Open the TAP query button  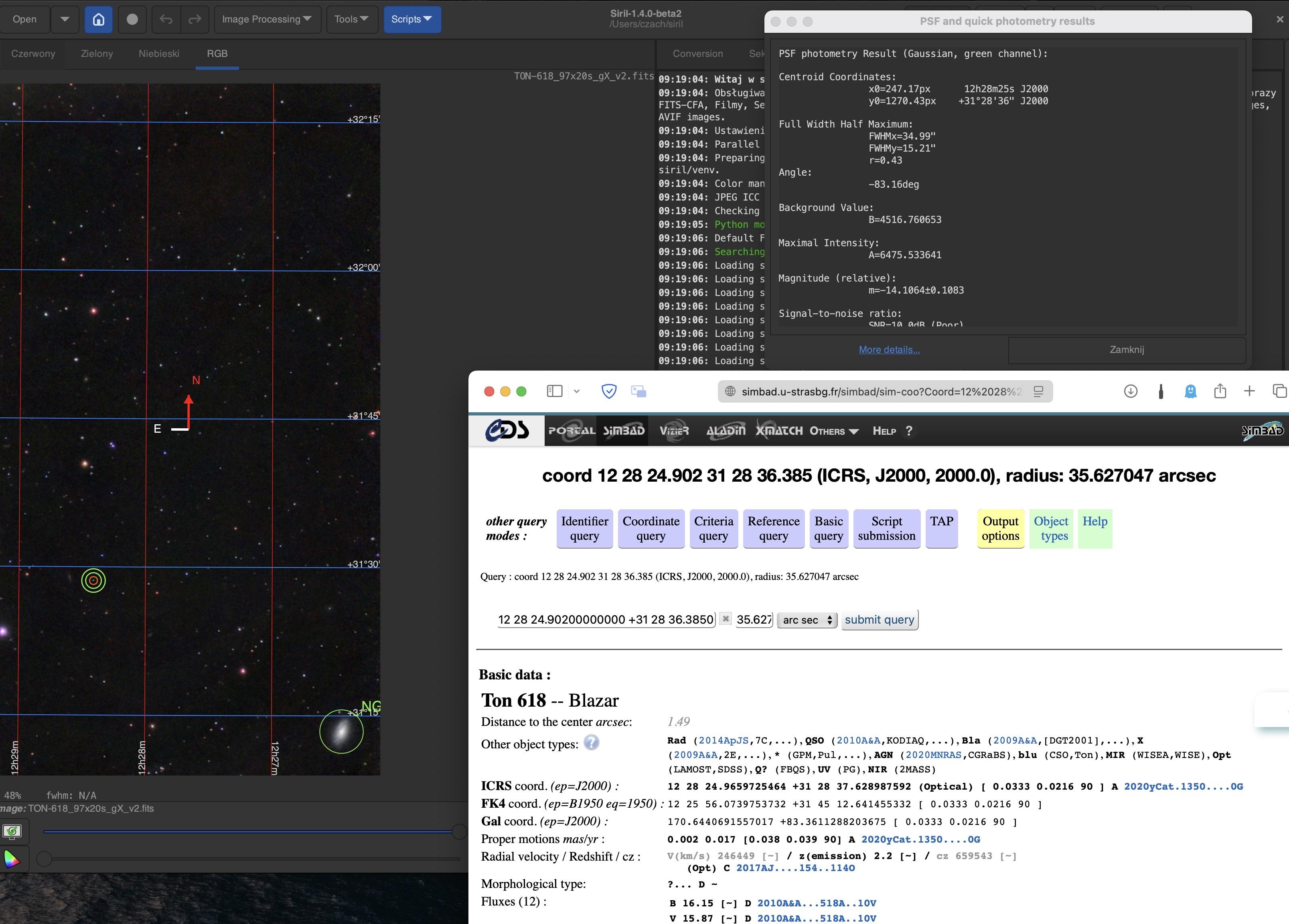[x=942, y=529]
